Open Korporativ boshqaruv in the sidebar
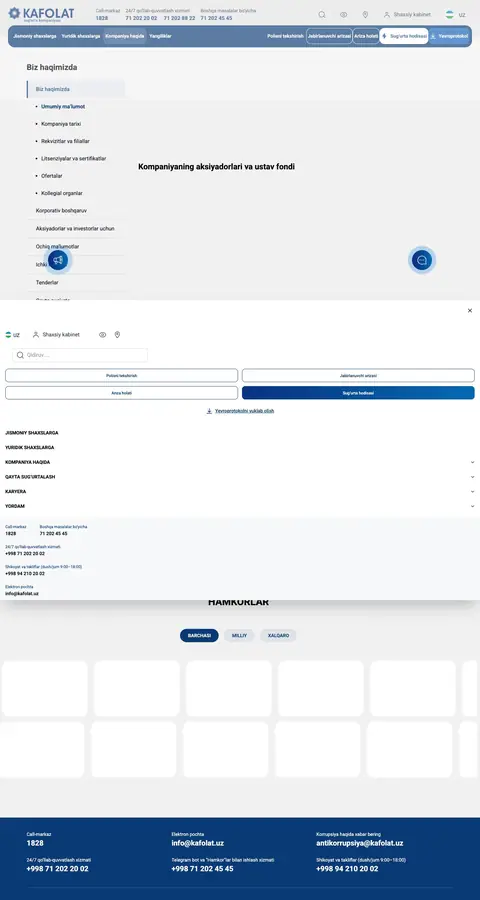 [61, 211]
